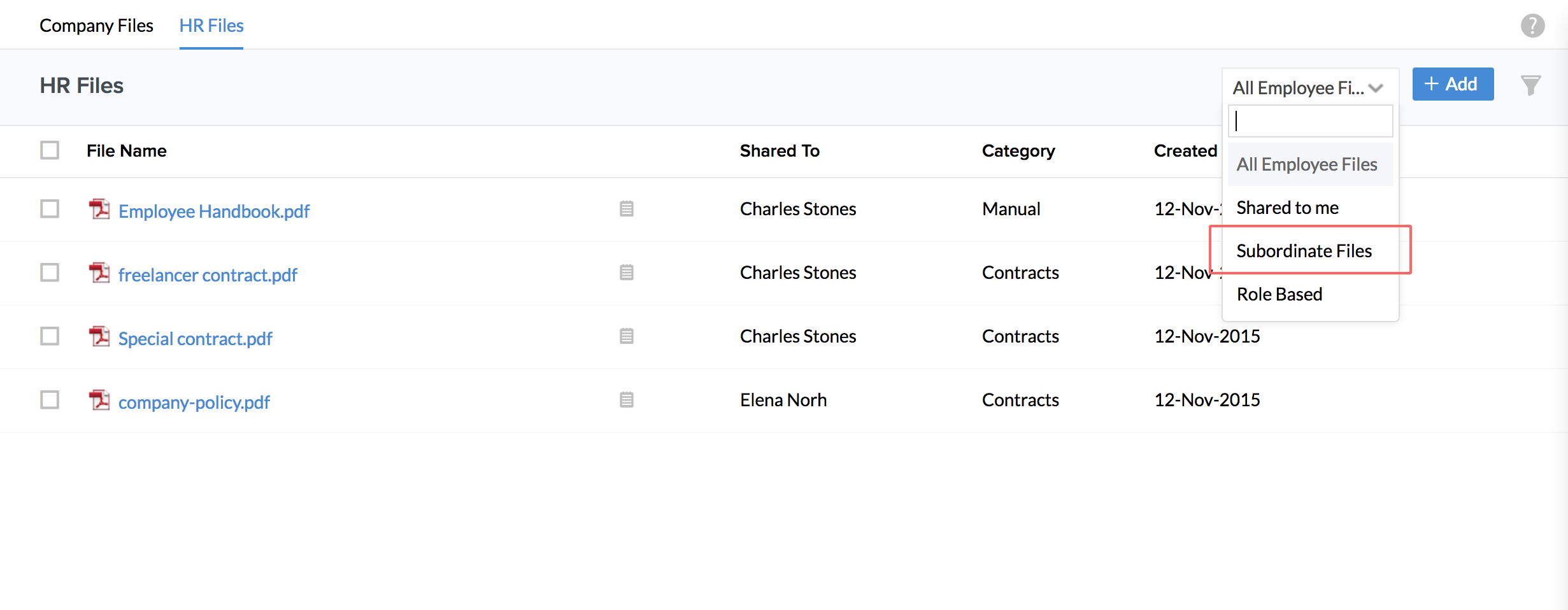This screenshot has height=610, width=1568.
Task: Click the dropdown search text field
Action: pos(1311,121)
